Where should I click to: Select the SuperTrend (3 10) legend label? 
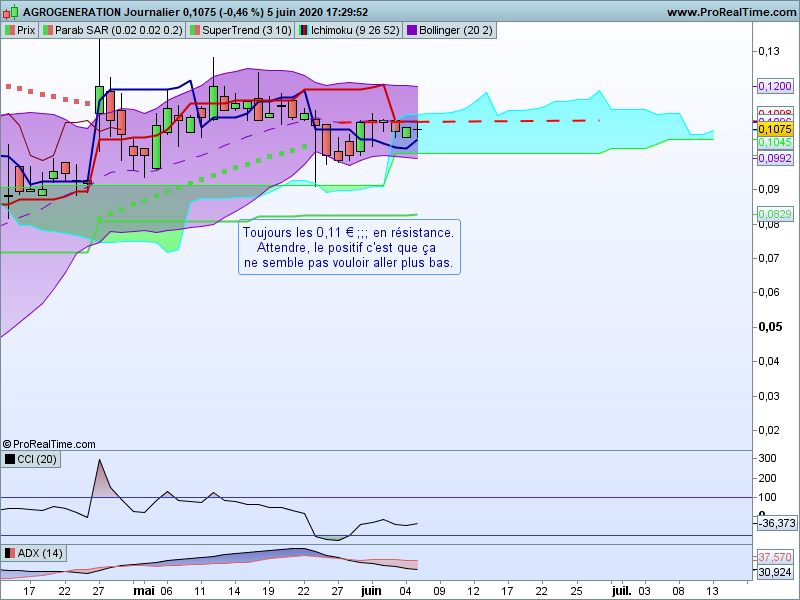(247, 30)
